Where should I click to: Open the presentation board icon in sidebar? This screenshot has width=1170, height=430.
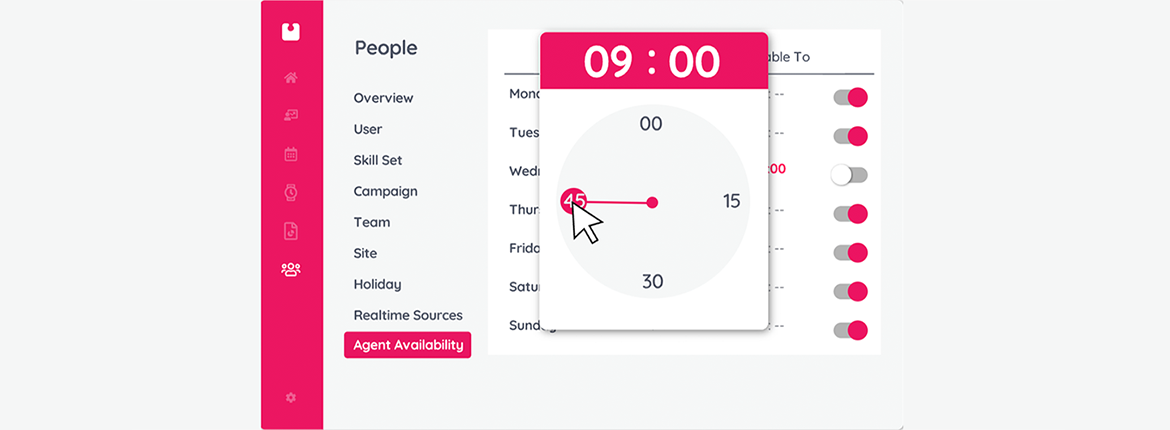pos(291,115)
